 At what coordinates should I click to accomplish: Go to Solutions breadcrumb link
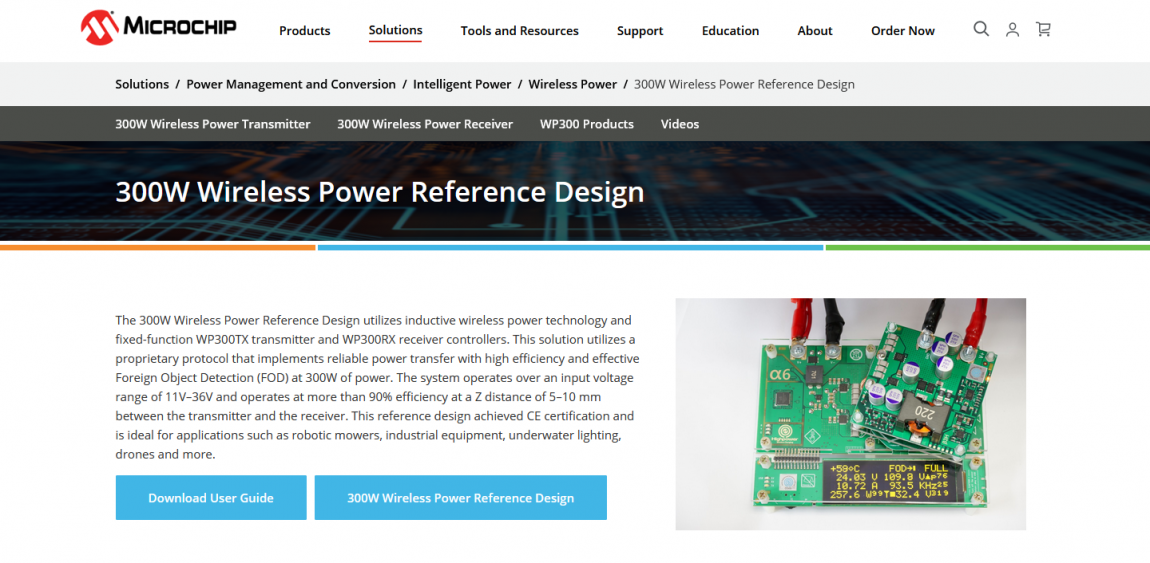pos(142,84)
